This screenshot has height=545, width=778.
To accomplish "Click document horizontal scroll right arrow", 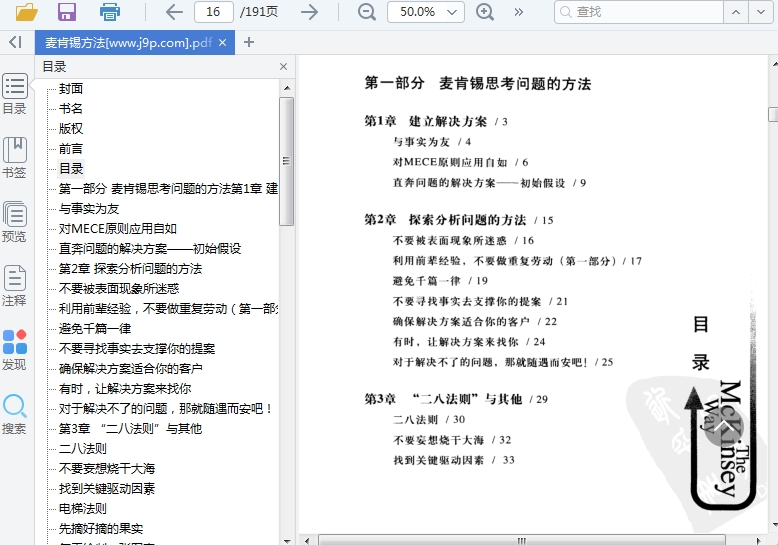I will pyautogui.click(x=759, y=541).
